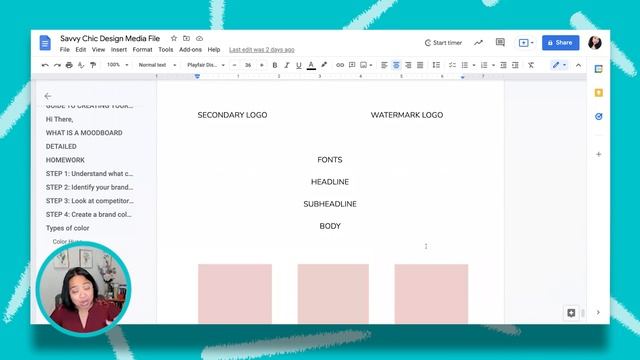This screenshot has width=640, height=360.
Task: Open the View menu
Action: 98,49
